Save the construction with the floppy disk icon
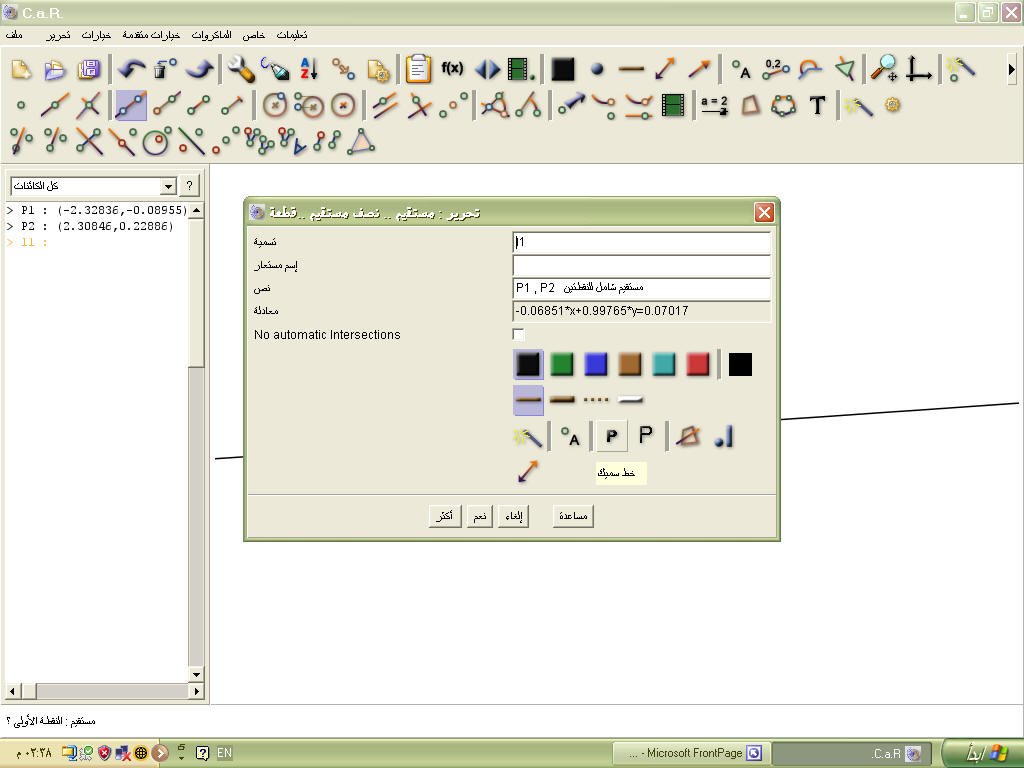 coord(89,69)
